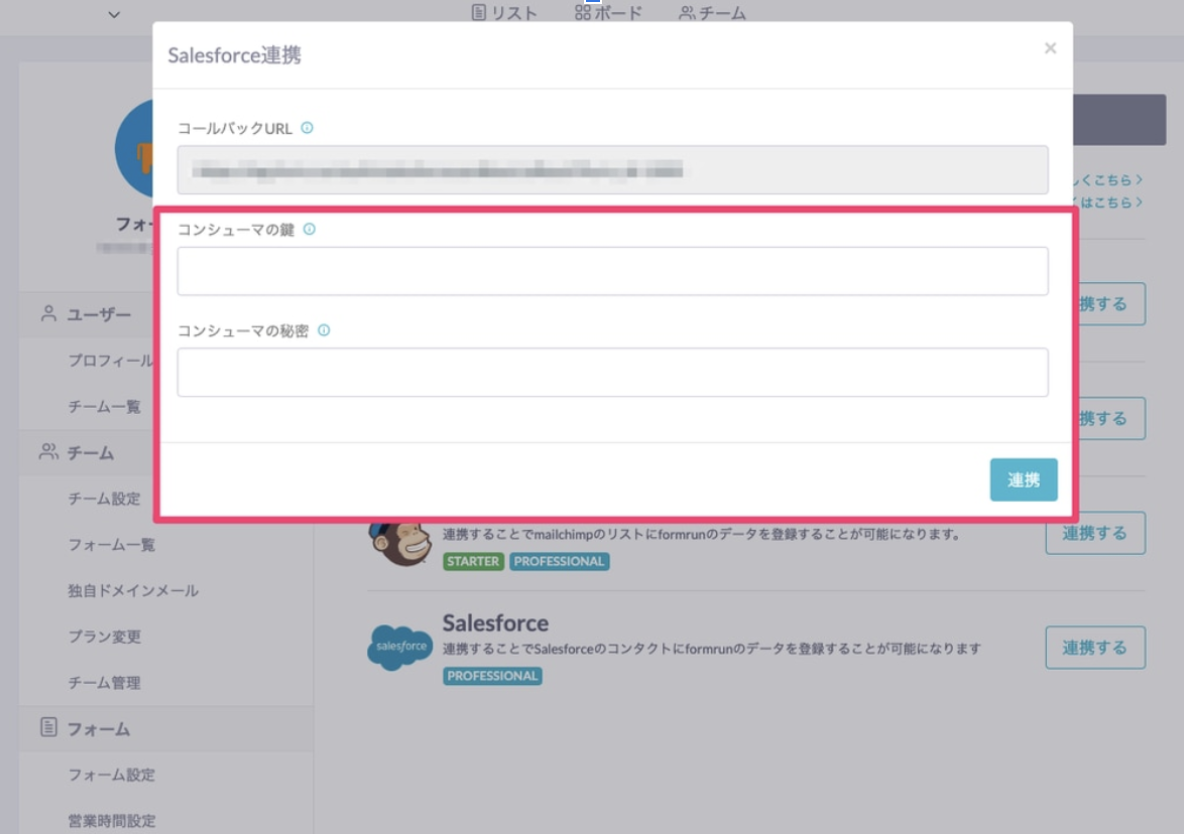Screen dimensions: 1184x834
Task: Click the チーム group icon in sidebar
Action: [x=47, y=453]
